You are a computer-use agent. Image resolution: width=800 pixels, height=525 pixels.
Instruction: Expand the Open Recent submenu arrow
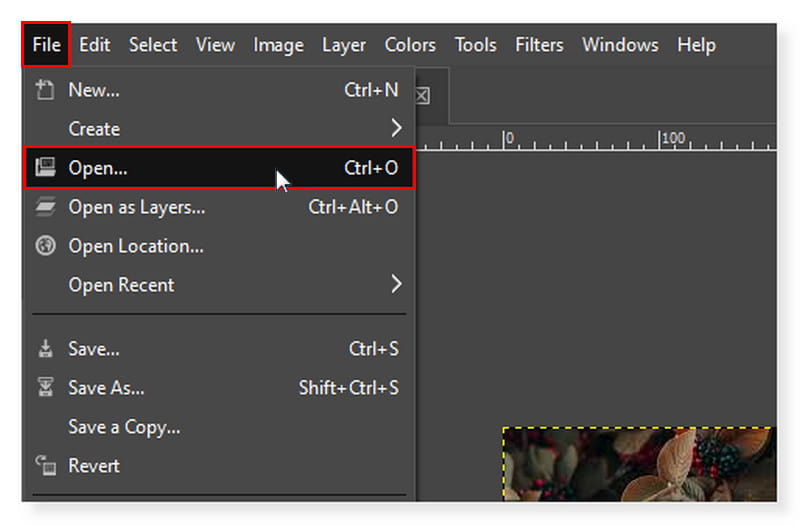coord(396,285)
